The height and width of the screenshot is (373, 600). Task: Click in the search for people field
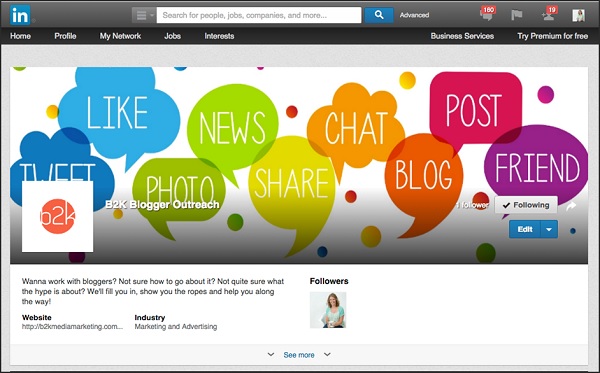point(259,15)
